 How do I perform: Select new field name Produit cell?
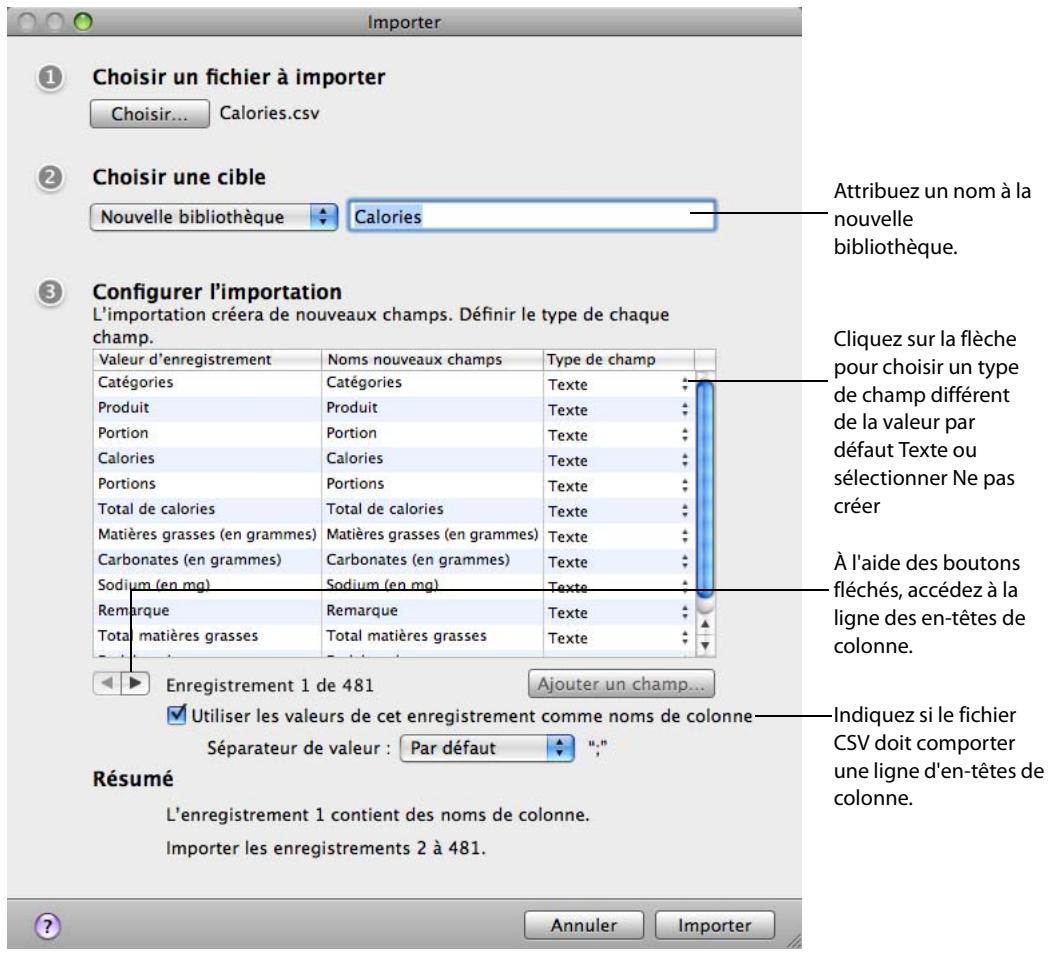coord(432,408)
